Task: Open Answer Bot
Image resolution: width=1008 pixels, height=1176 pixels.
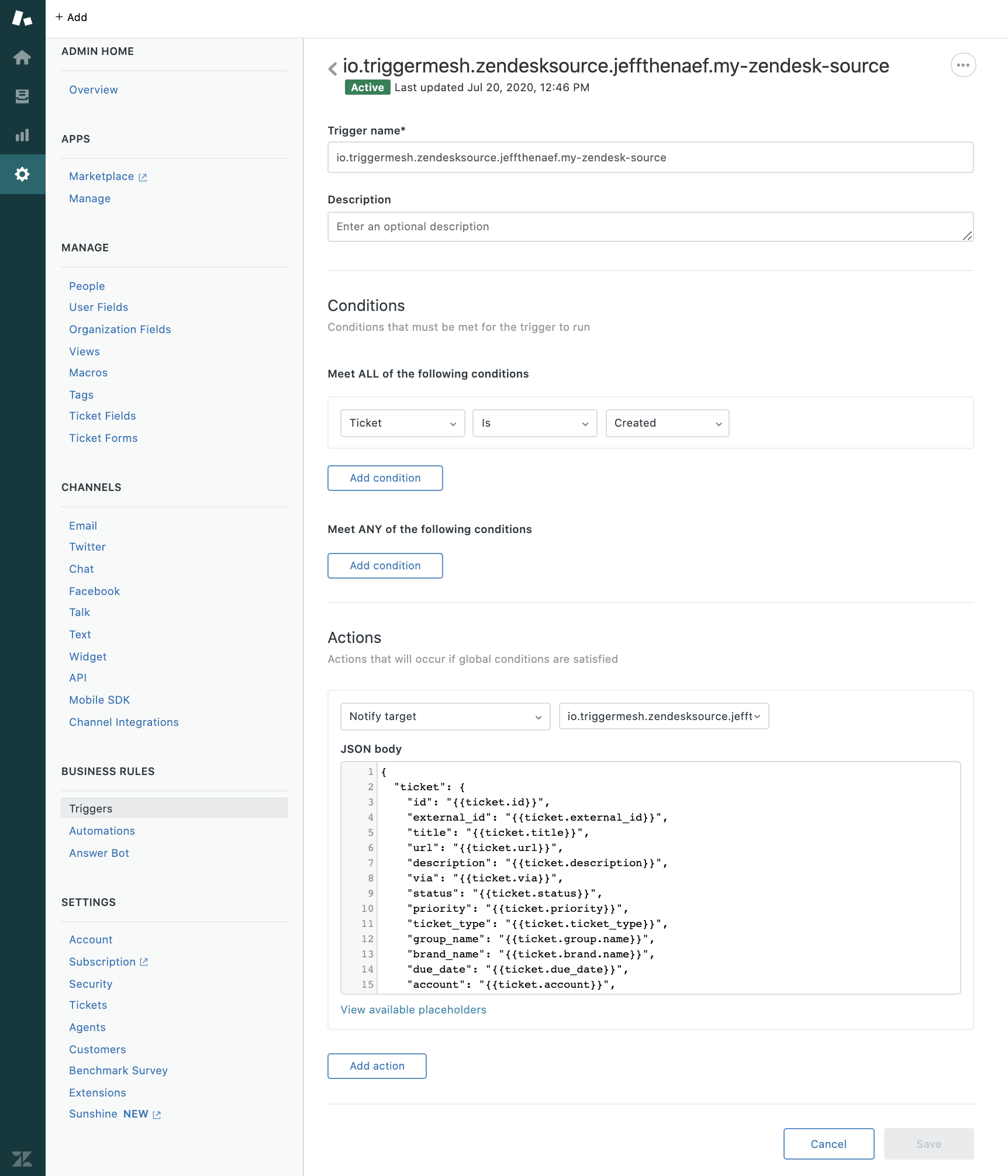Action: click(x=99, y=853)
